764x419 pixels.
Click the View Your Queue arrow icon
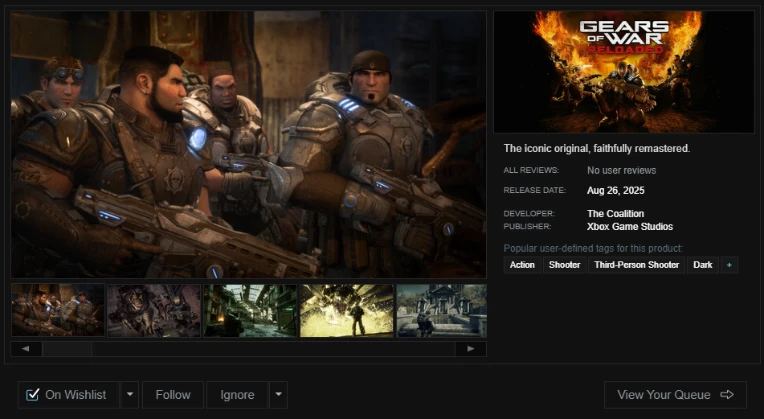pyautogui.click(x=727, y=395)
